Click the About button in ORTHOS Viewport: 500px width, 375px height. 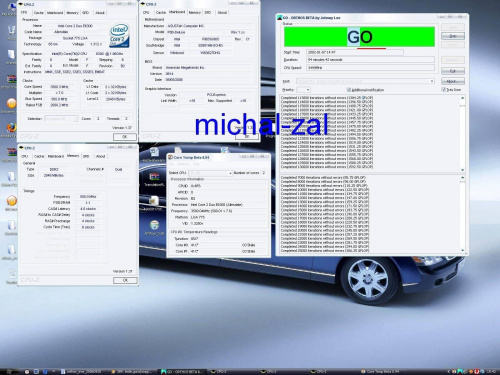(x=453, y=81)
